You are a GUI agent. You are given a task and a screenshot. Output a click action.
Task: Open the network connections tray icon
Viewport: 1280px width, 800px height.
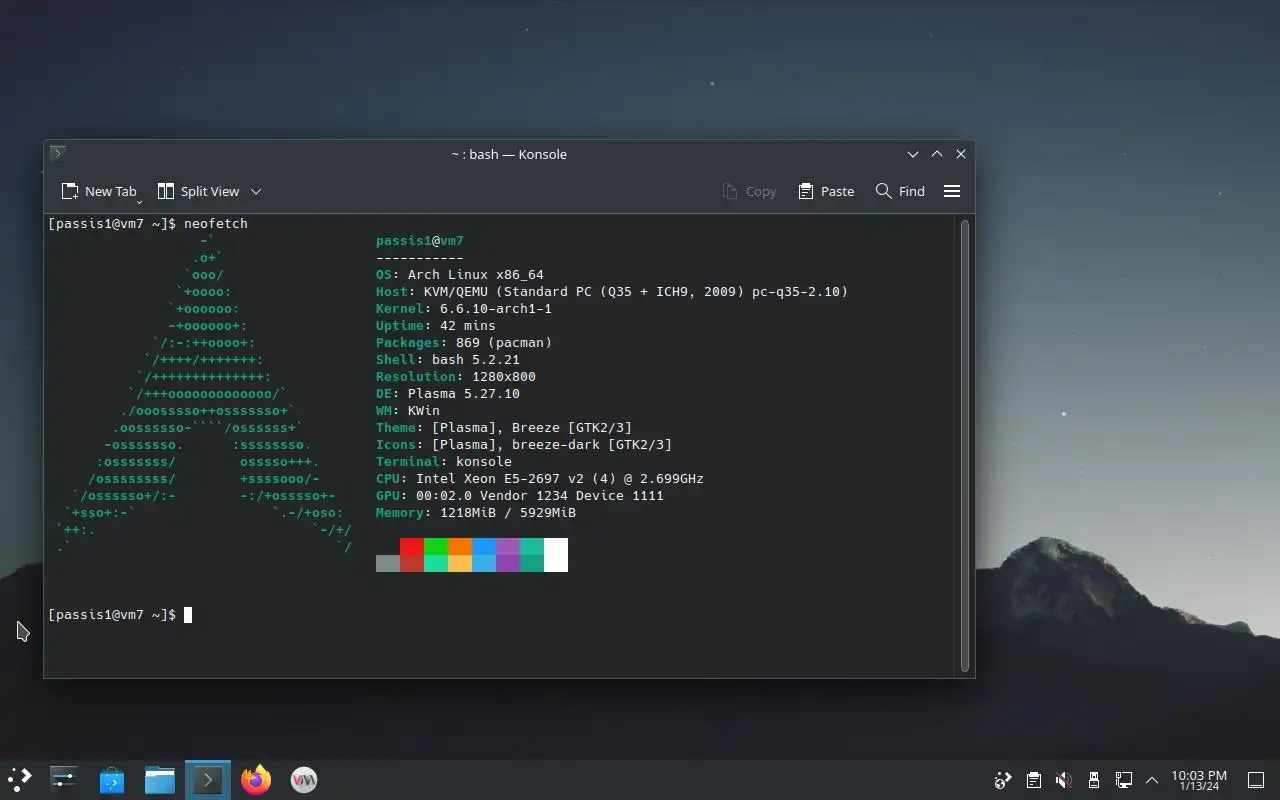tap(1124, 780)
